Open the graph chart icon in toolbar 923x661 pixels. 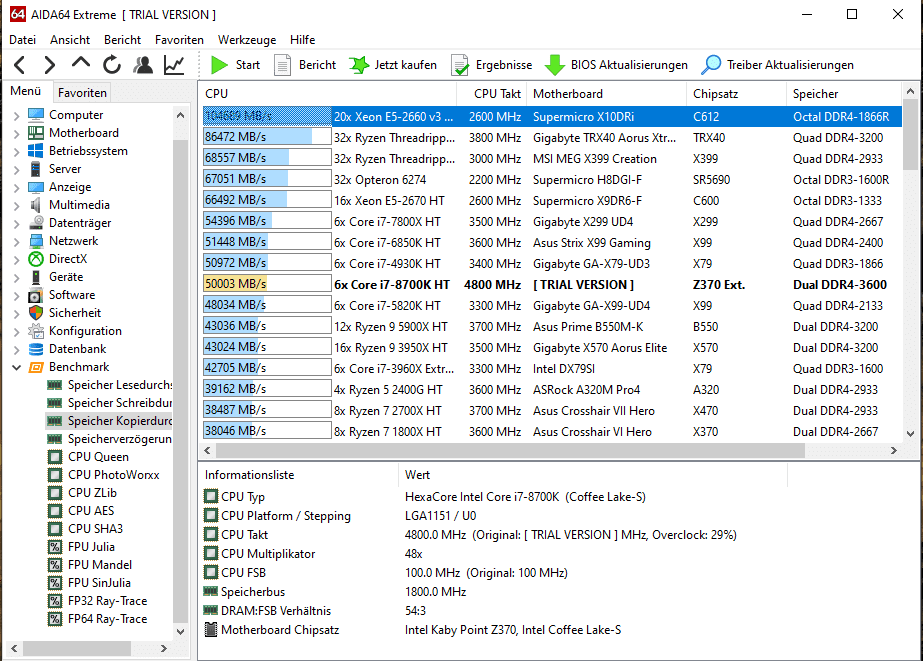click(x=174, y=65)
